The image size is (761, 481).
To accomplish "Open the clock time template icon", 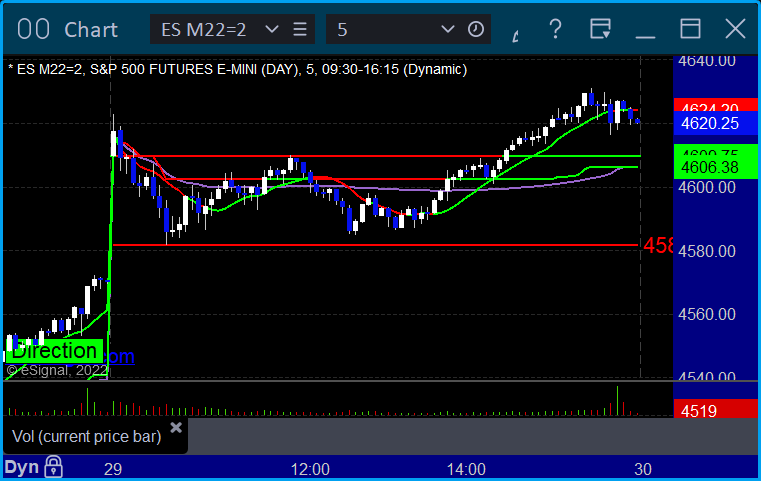I will click(x=476, y=30).
